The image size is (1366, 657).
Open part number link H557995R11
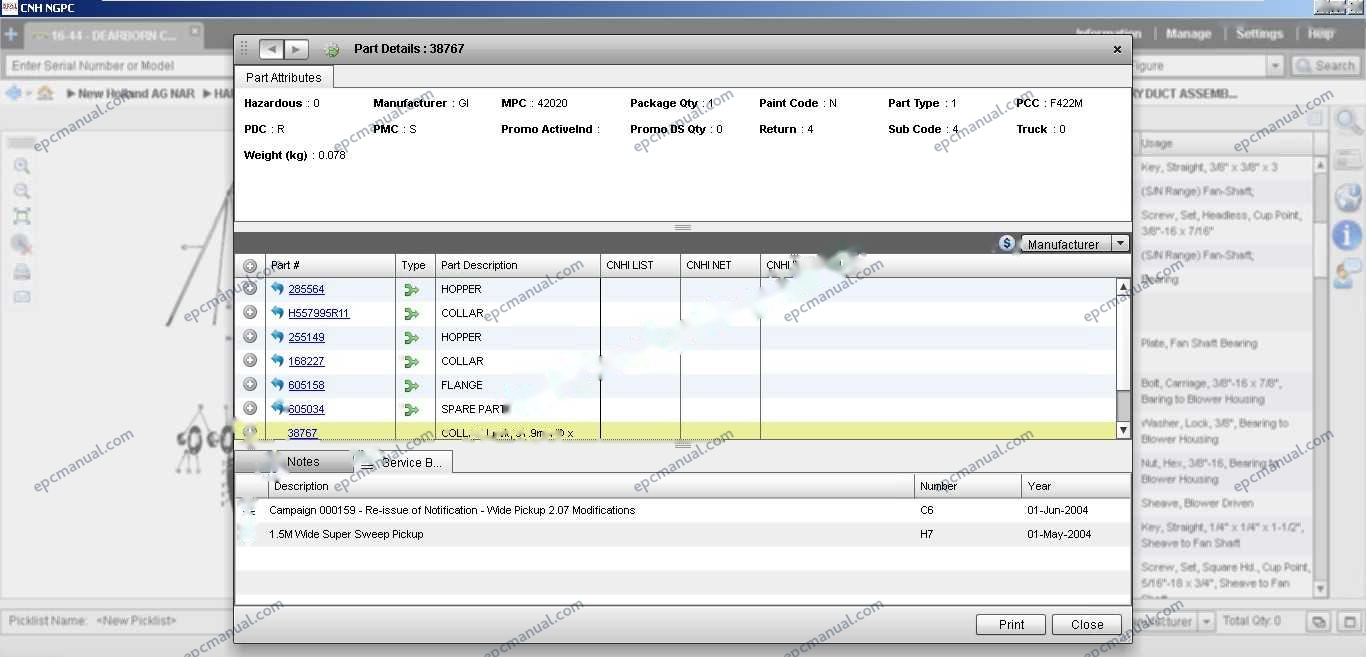pos(319,313)
